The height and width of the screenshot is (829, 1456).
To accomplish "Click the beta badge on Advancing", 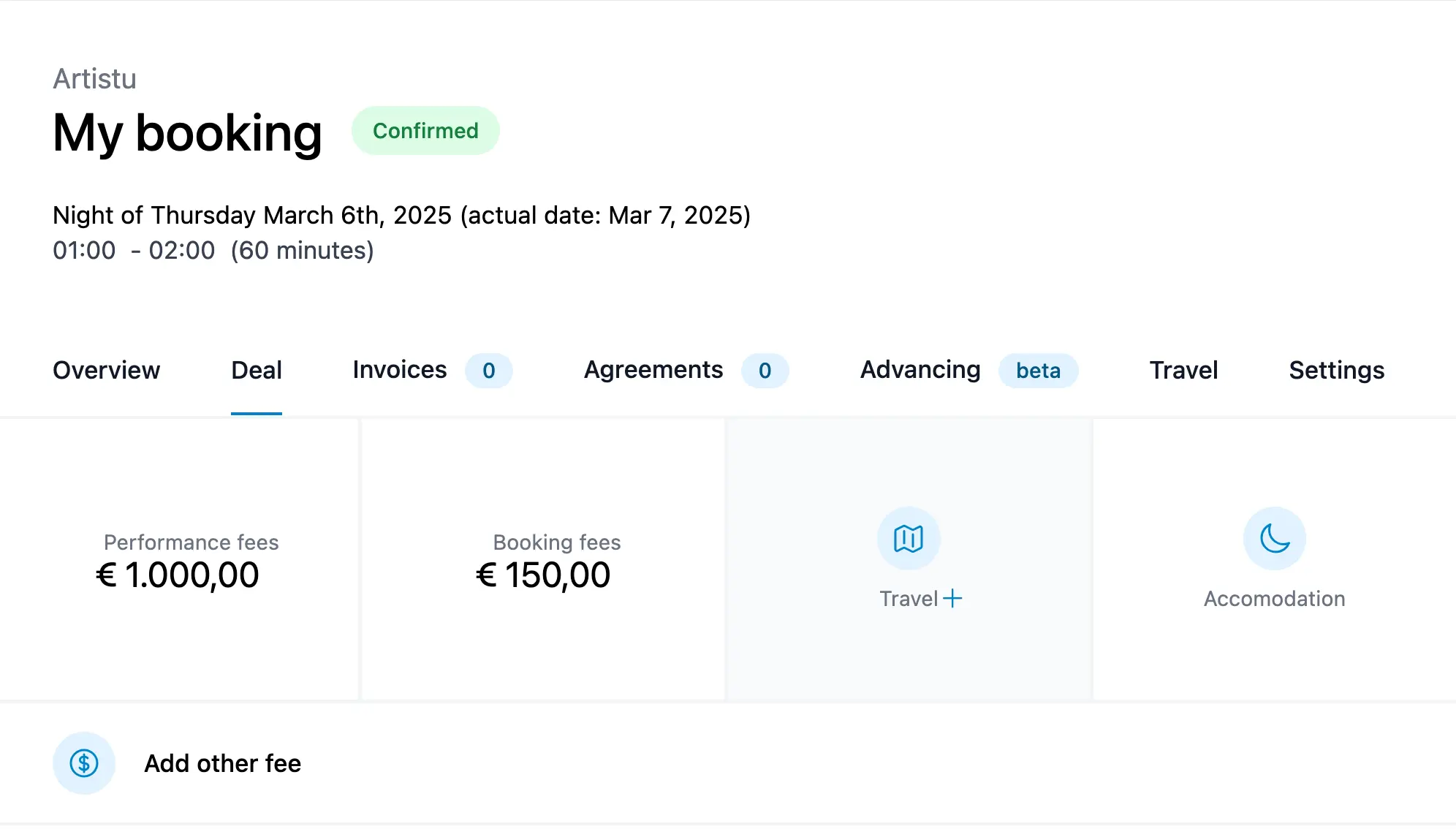I will (x=1039, y=371).
